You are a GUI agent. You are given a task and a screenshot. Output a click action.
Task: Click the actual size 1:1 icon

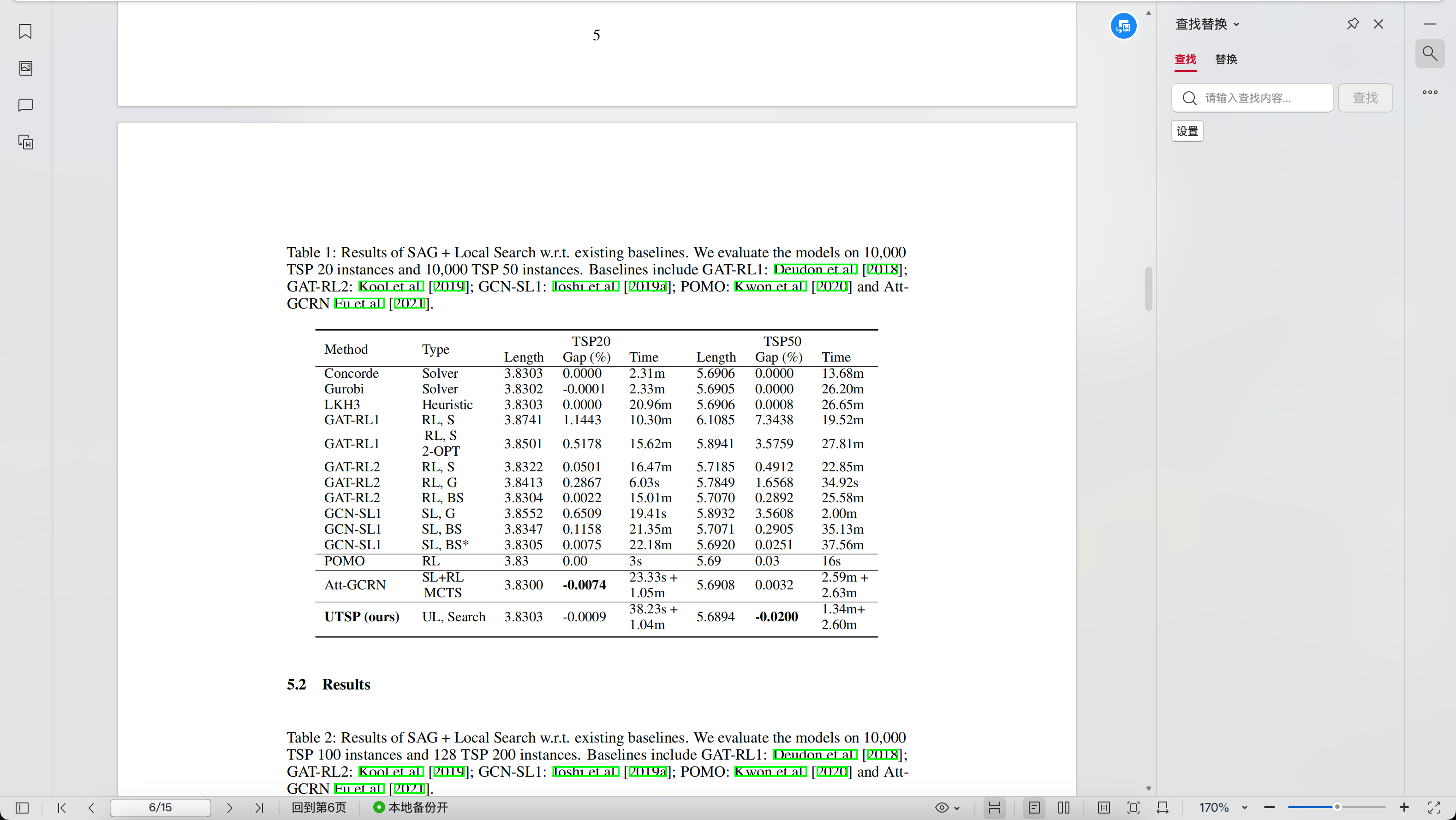[x=1104, y=808]
